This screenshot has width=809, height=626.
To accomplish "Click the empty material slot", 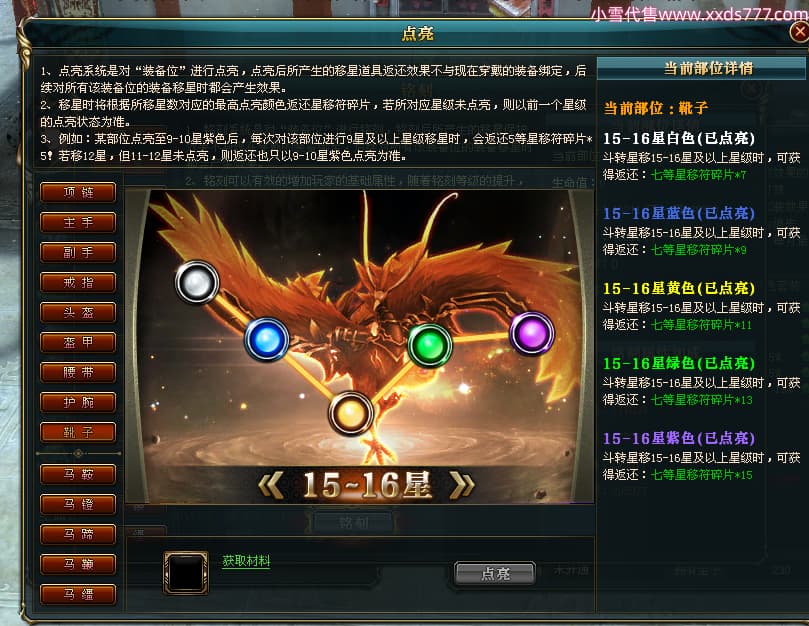I will (186, 572).
